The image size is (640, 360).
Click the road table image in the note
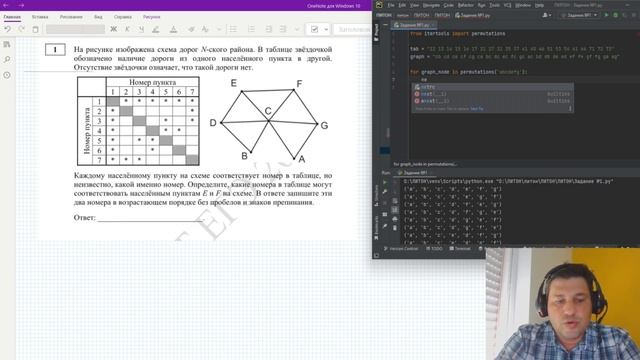click(x=138, y=121)
